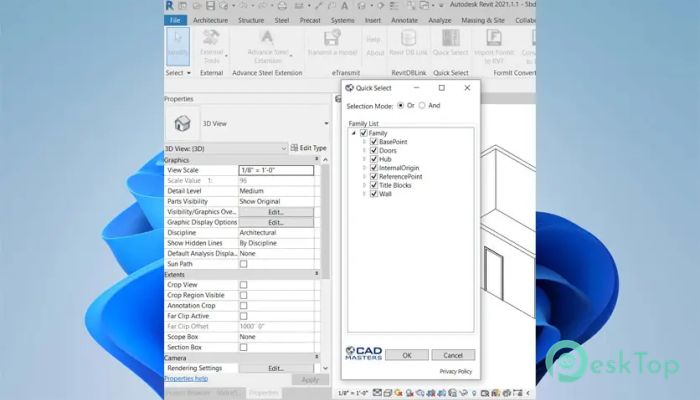Click Edit for Visibility/Graphics Overrides
Image resolution: width=700 pixels, height=400 pixels.
(276, 212)
